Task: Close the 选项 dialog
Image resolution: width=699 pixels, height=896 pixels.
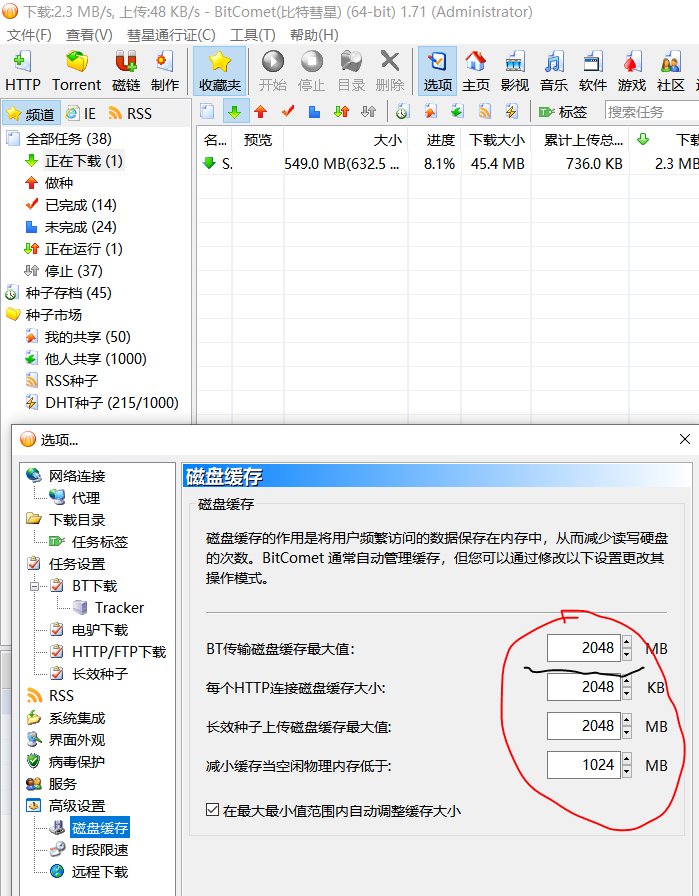Action: [685, 439]
